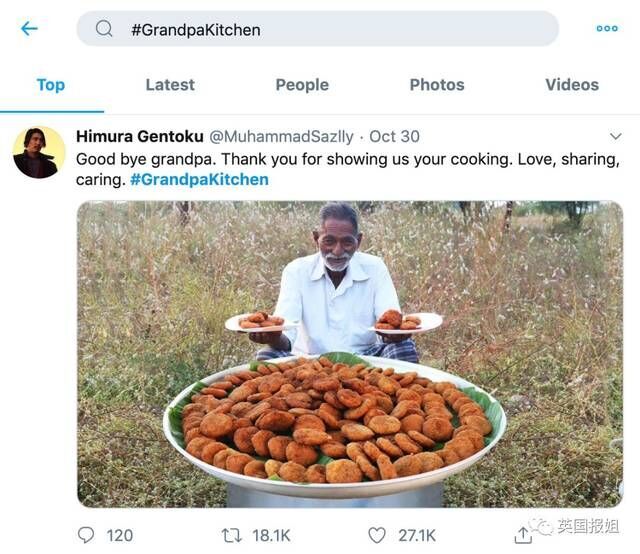Click the @MuhammadSazlly handle

point(281,136)
